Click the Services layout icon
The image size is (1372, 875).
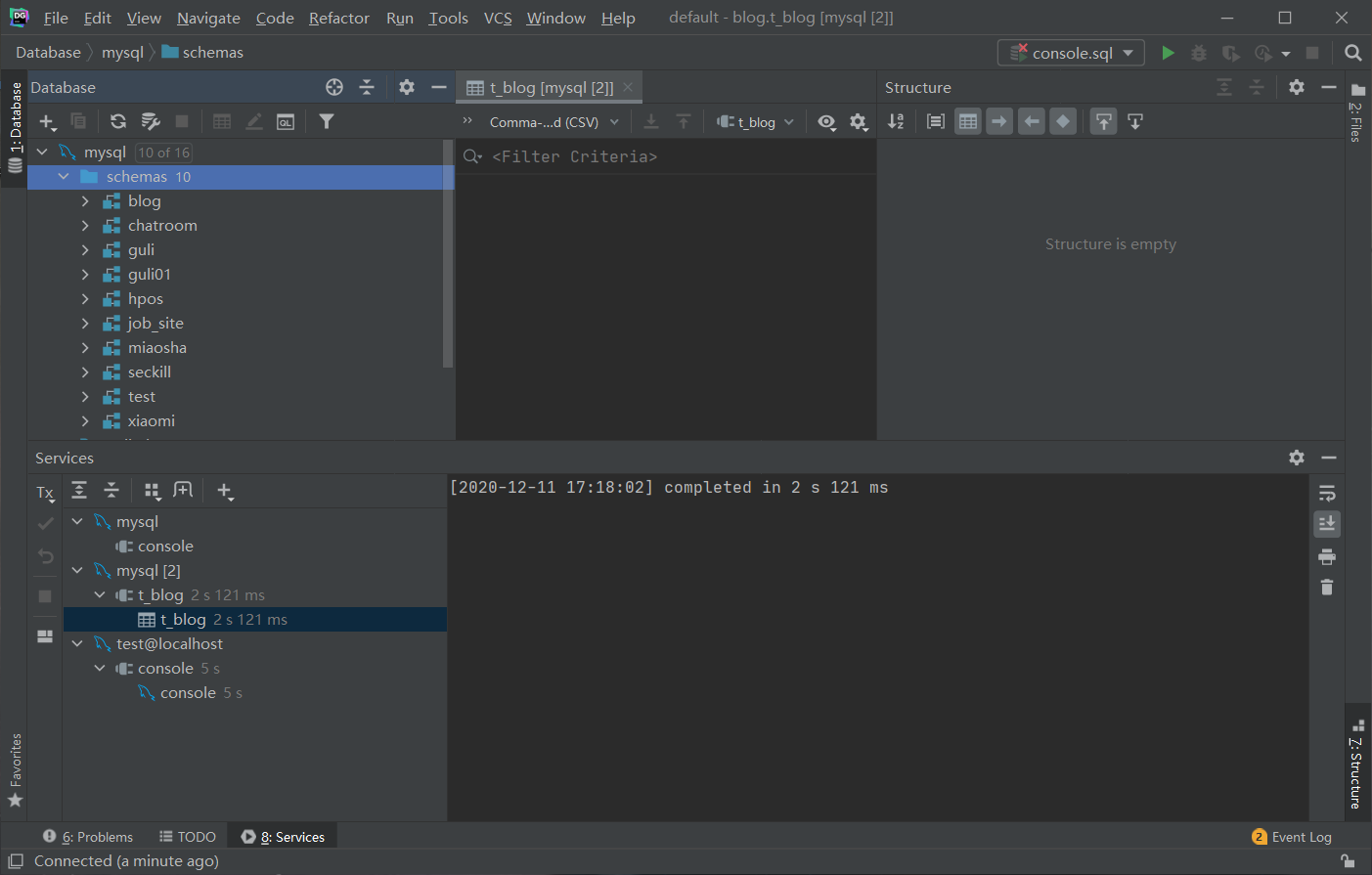45,635
